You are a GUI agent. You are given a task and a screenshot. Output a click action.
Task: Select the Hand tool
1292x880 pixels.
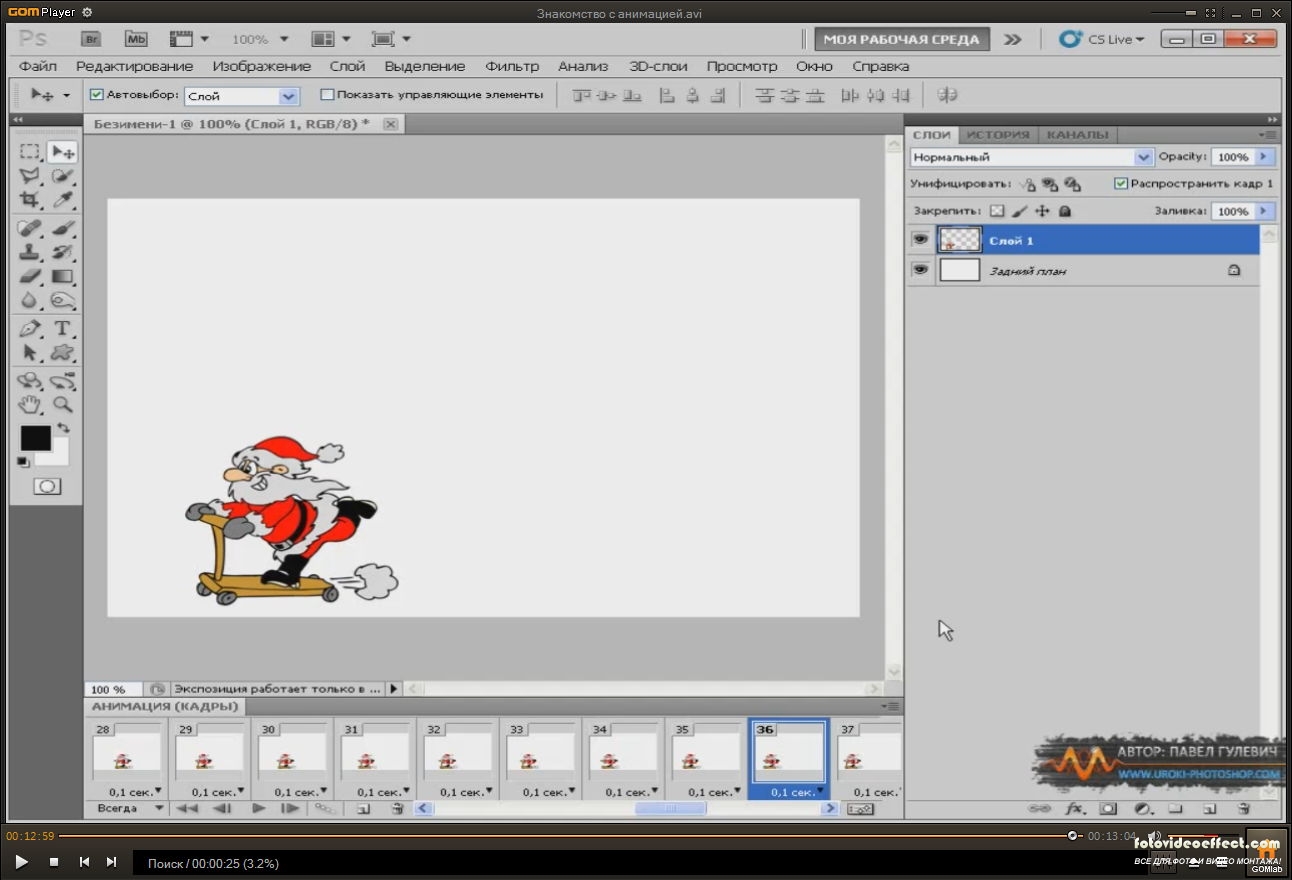30,405
